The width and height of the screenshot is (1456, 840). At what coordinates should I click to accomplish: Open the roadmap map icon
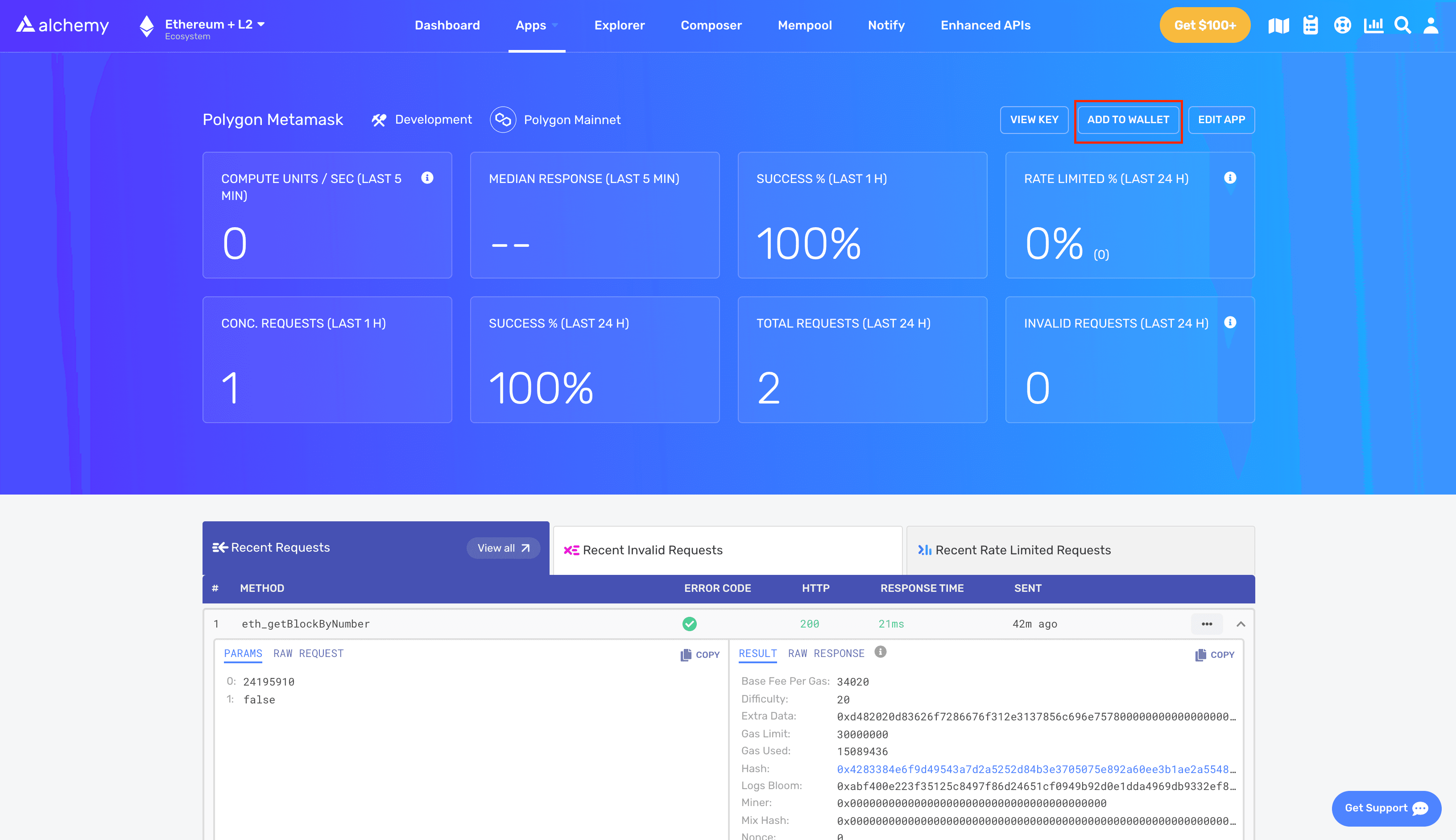[1278, 25]
